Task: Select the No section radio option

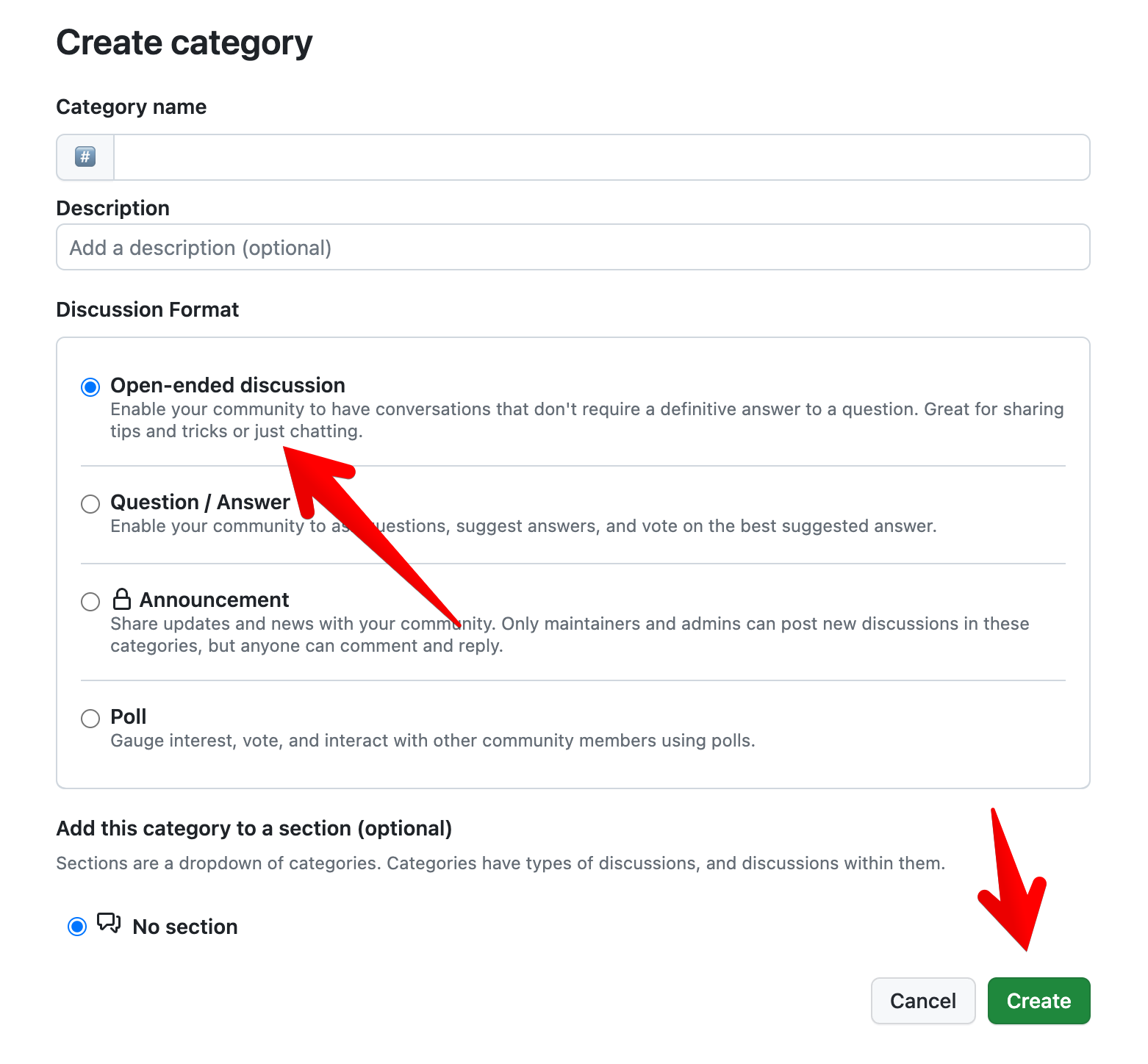Action: click(x=76, y=926)
